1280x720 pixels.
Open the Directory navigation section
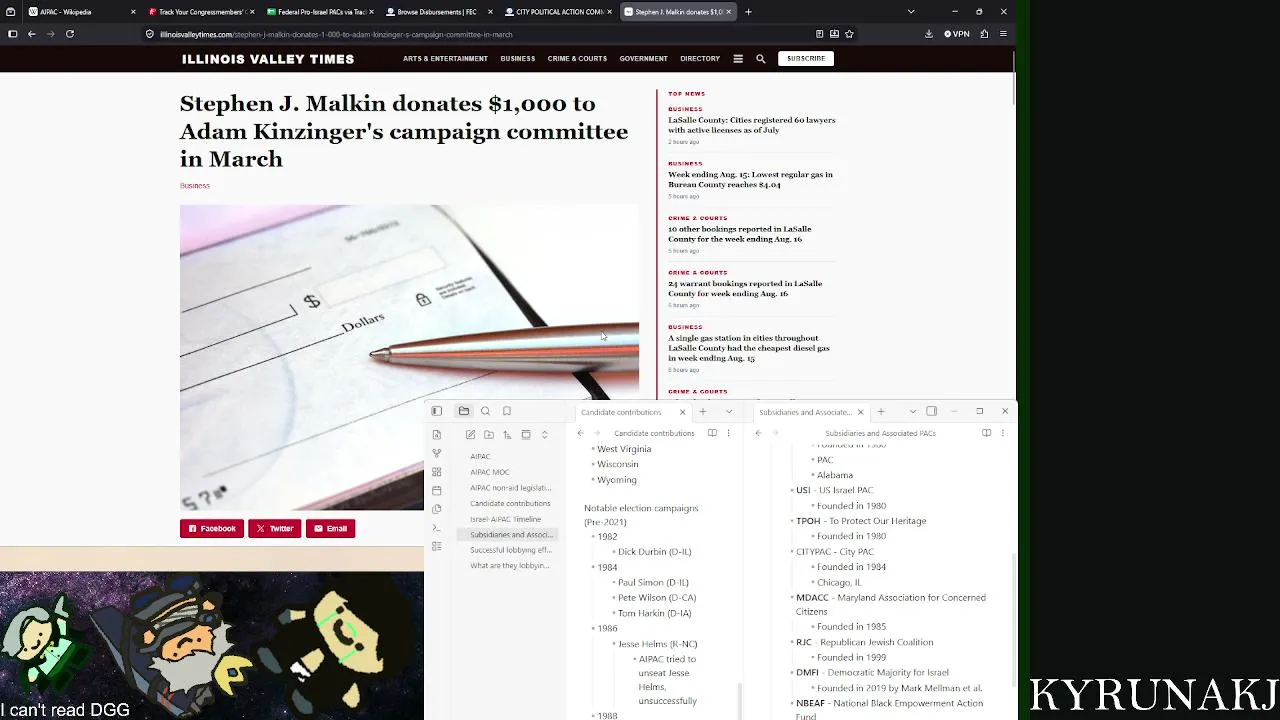click(x=700, y=59)
